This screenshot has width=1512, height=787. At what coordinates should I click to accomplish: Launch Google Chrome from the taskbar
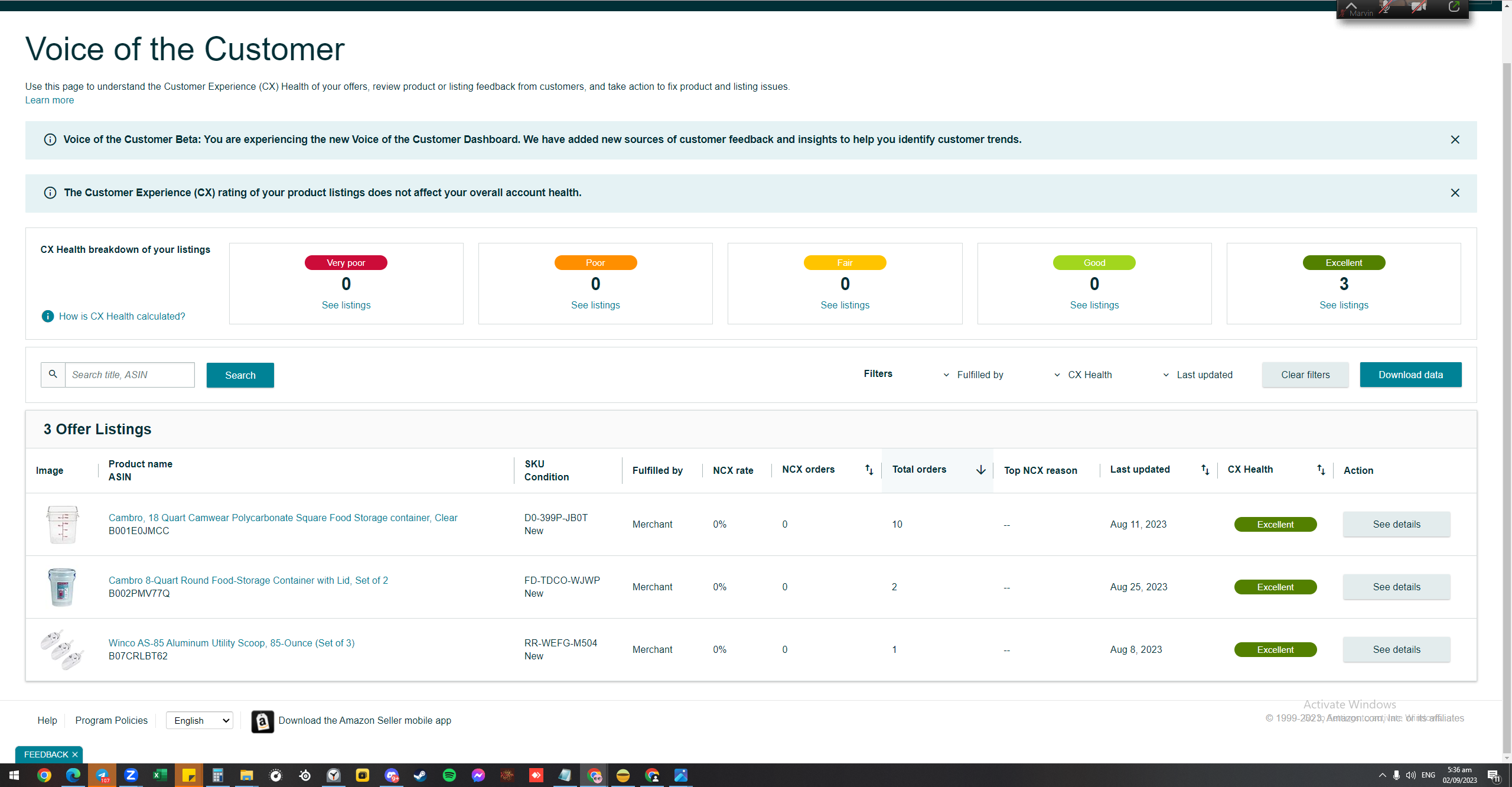(x=44, y=775)
